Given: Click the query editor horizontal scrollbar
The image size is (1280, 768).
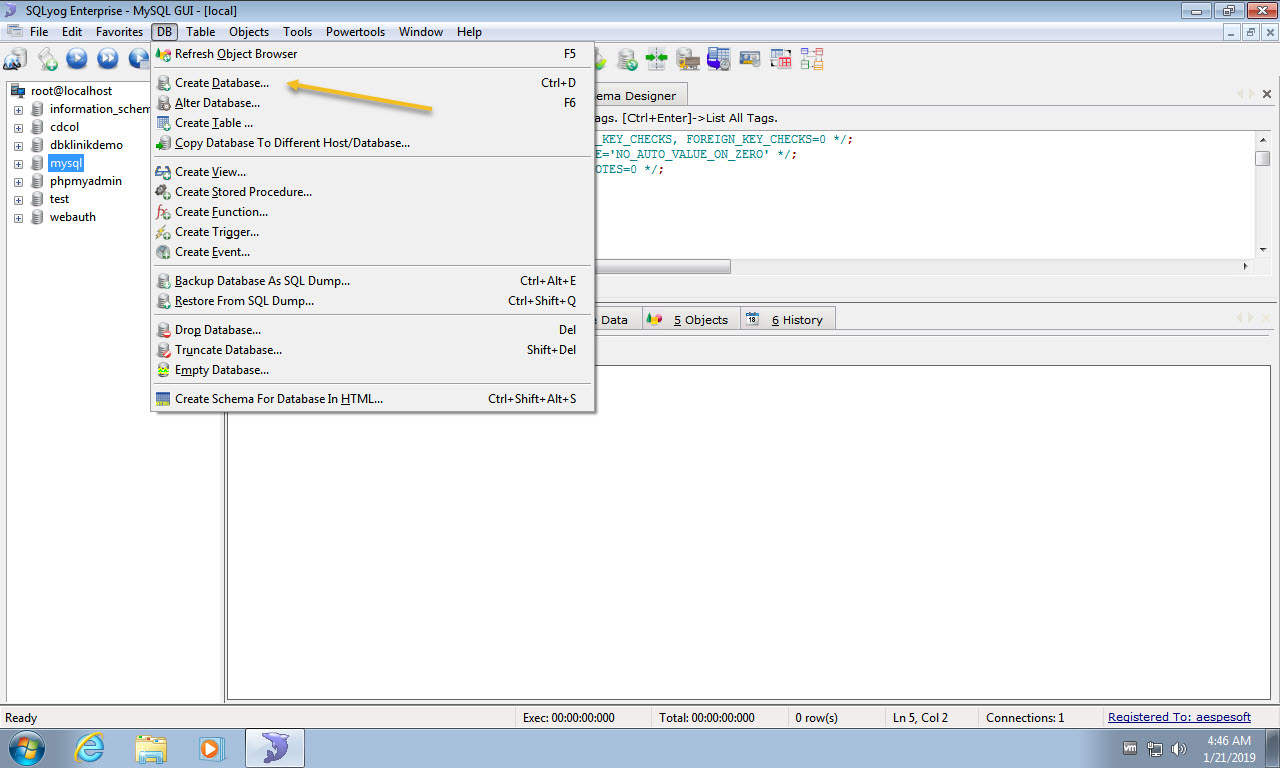Looking at the screenshot, I should 662,267.
